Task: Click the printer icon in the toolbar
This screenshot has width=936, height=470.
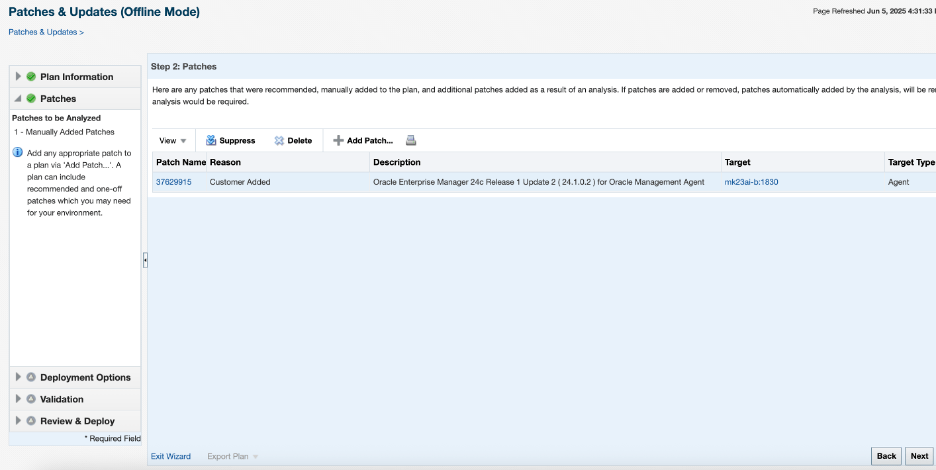Action: [411, 141]
